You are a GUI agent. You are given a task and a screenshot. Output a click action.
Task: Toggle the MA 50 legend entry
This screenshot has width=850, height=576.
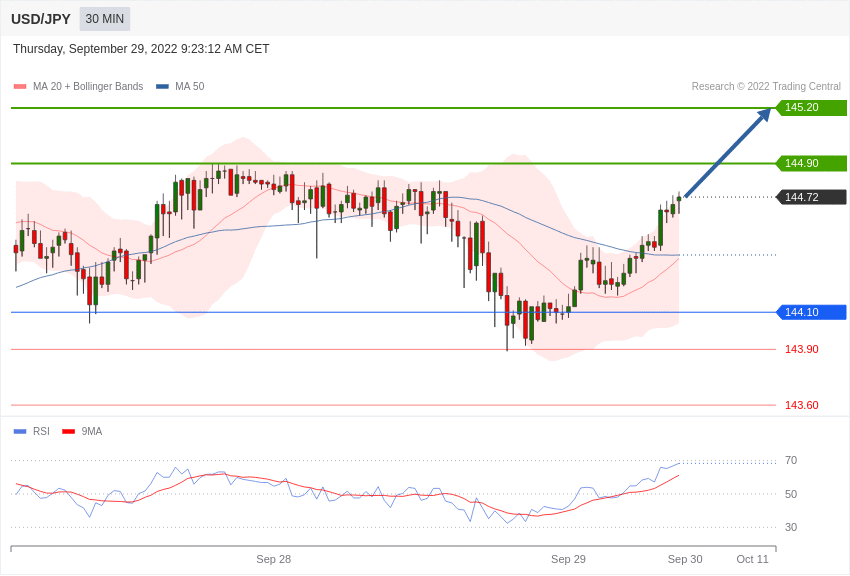[x=180, y=86]
